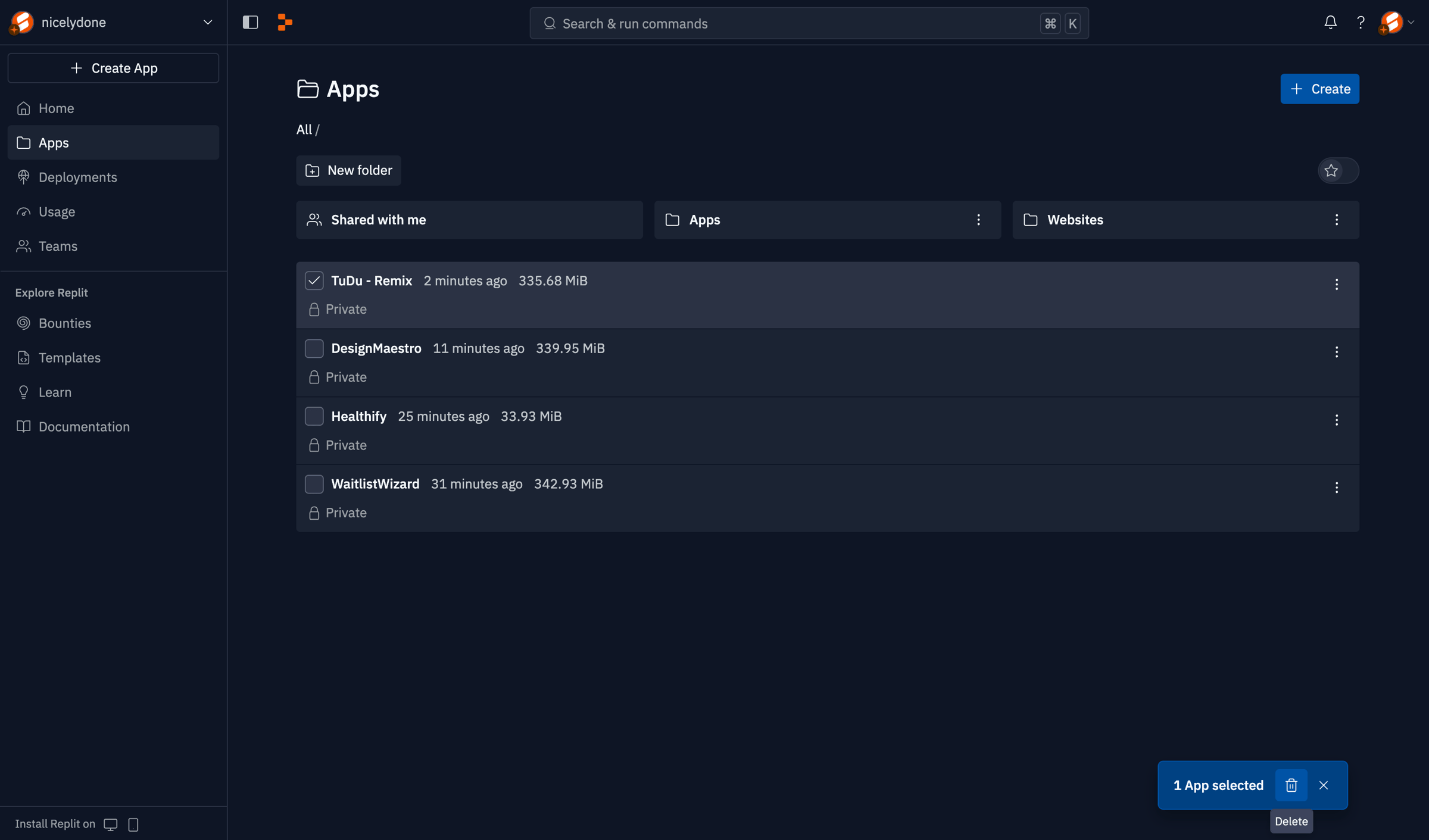Open TuDu - Remix options menu
This screenshot has width=1429, height=840.
point(1337,285)
